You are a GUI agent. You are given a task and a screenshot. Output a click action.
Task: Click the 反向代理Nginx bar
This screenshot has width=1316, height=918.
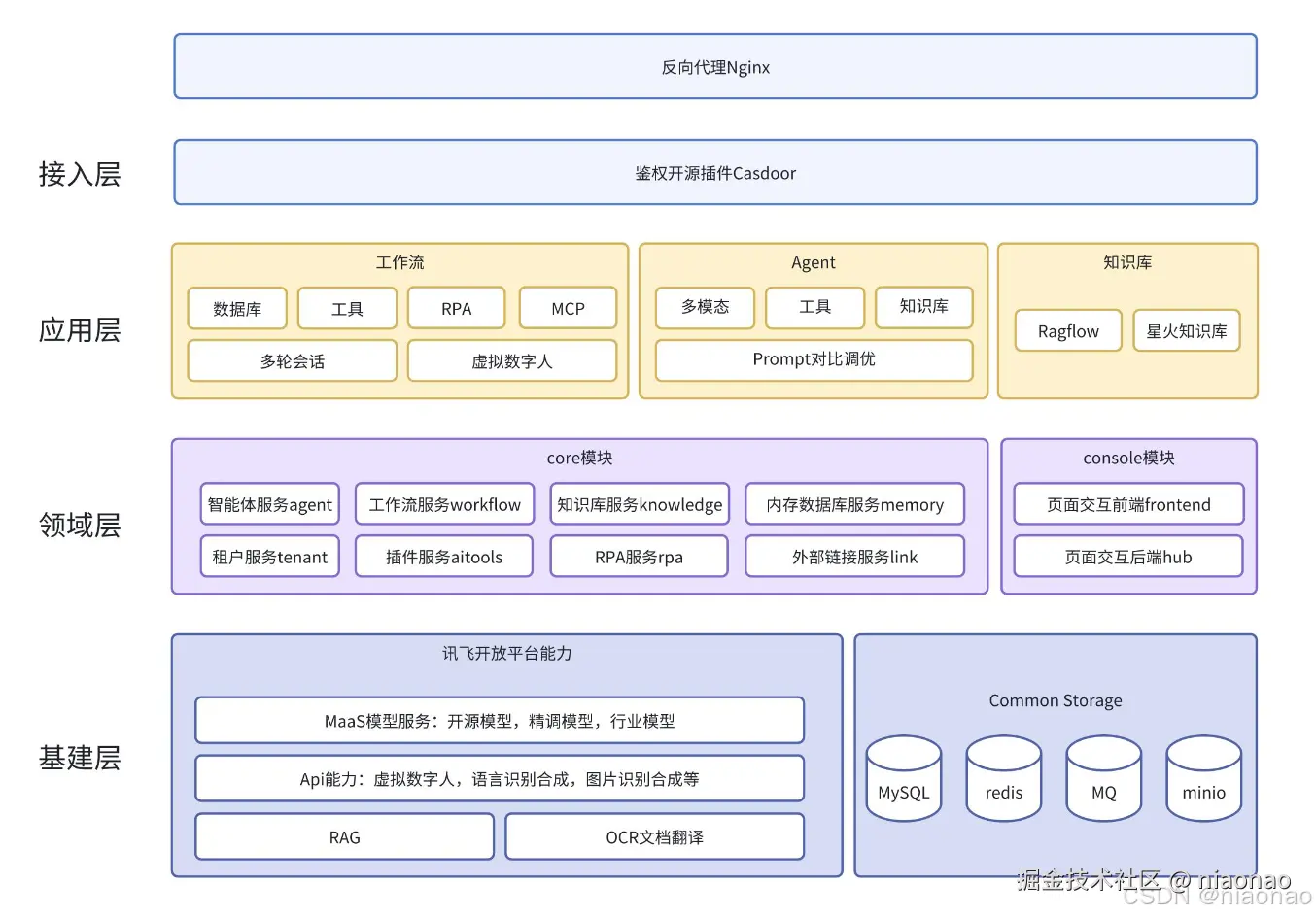(714, 66)
